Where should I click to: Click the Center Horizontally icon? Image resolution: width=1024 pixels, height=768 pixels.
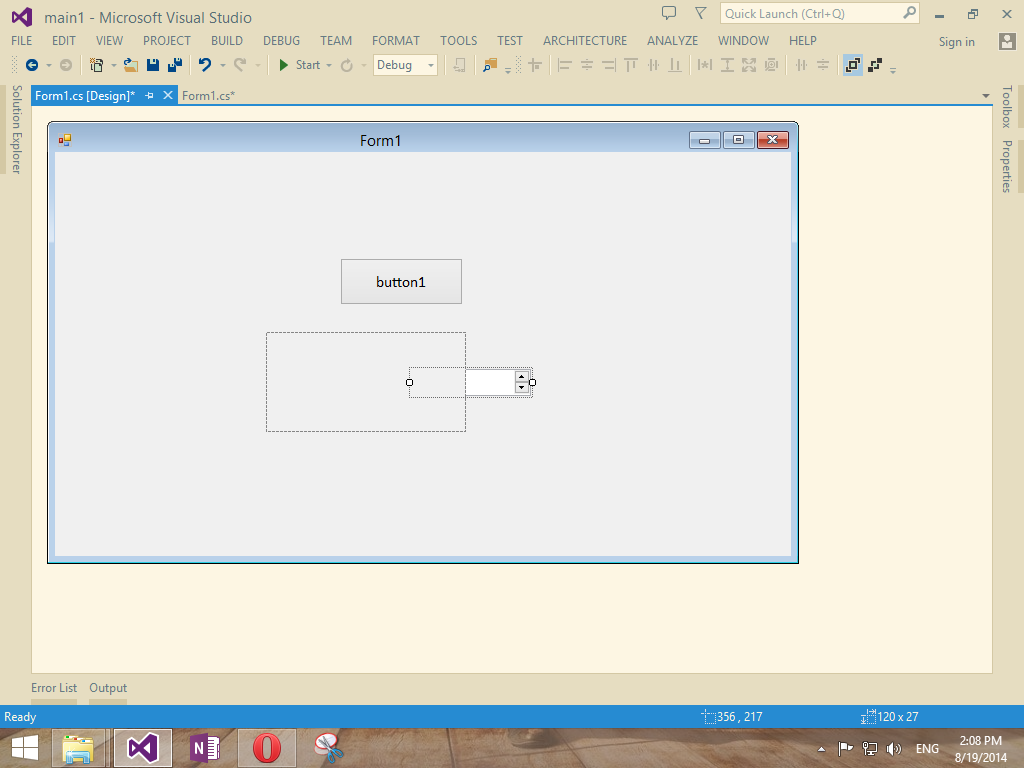click(801, 65)
